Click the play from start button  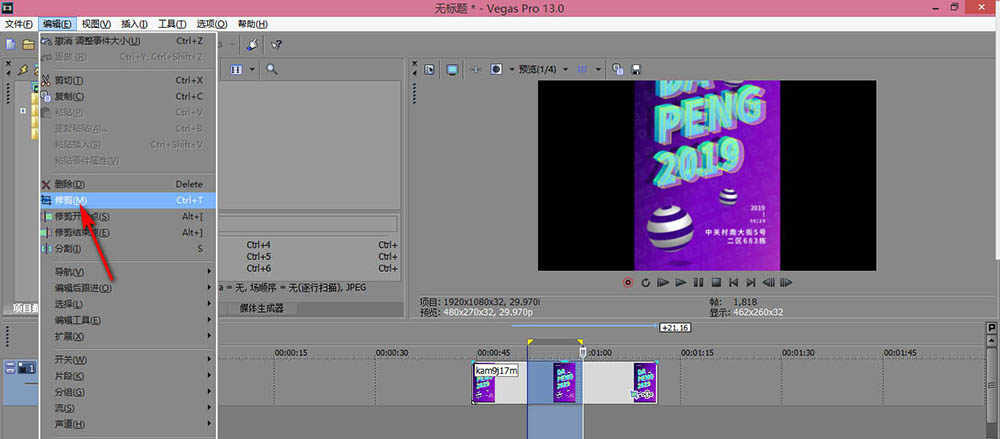click(x=663, y=282)
